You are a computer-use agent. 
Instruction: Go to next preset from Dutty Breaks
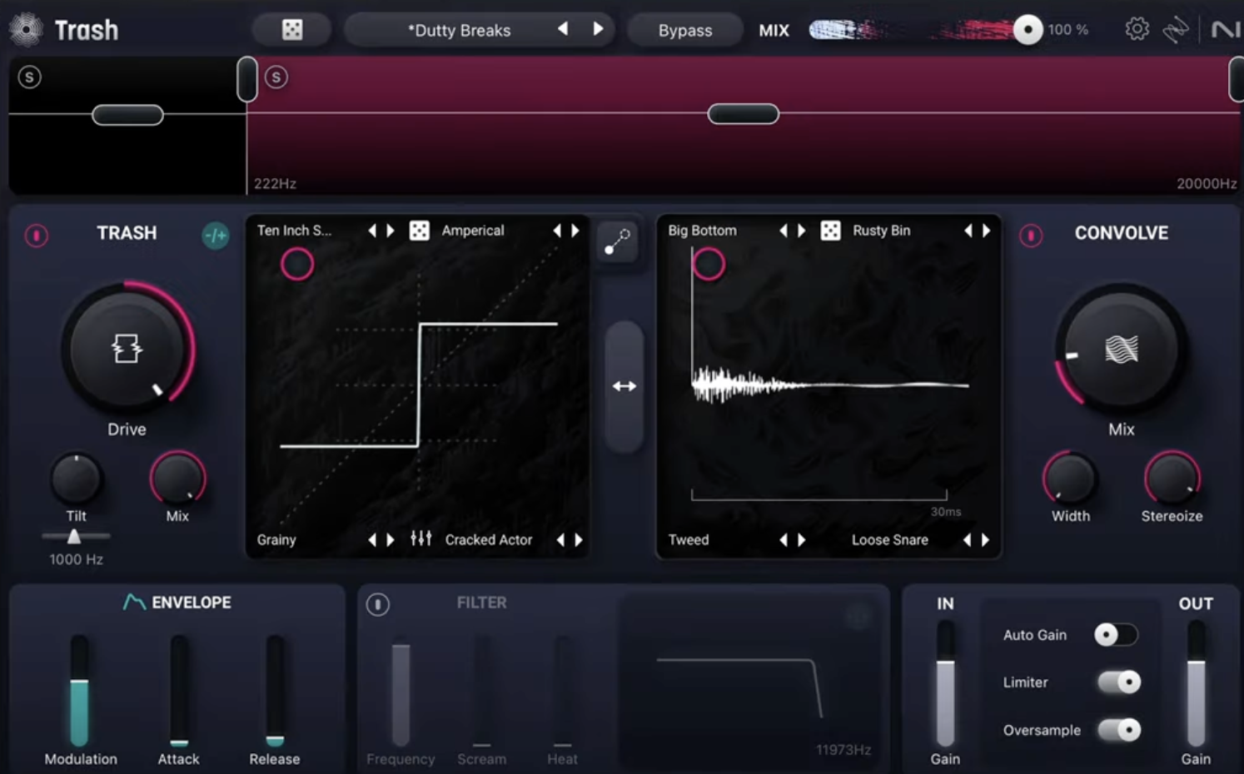click(x=598, y=30)
